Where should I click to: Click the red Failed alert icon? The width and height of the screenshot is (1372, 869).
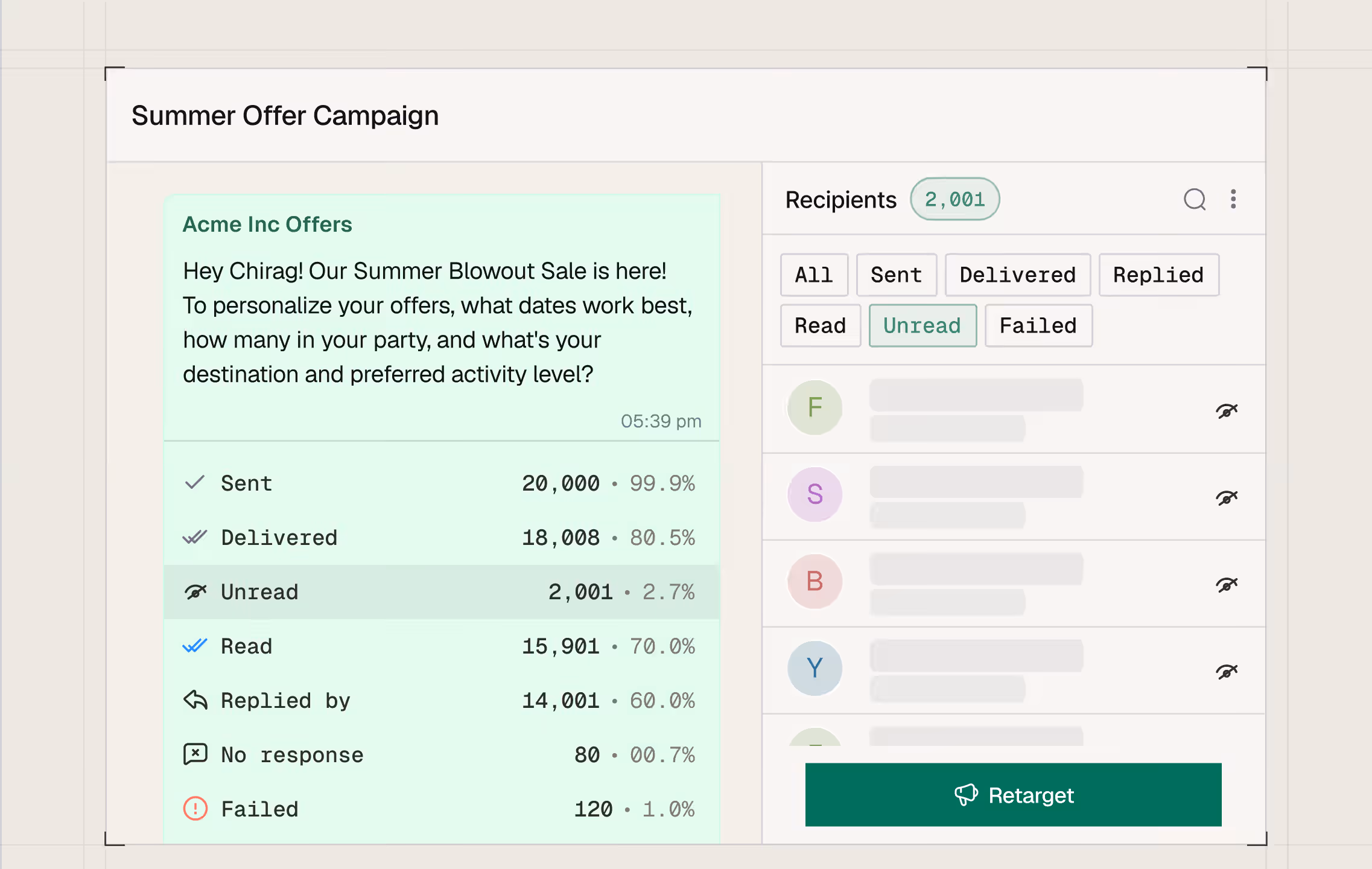click(x=195, y=809)
